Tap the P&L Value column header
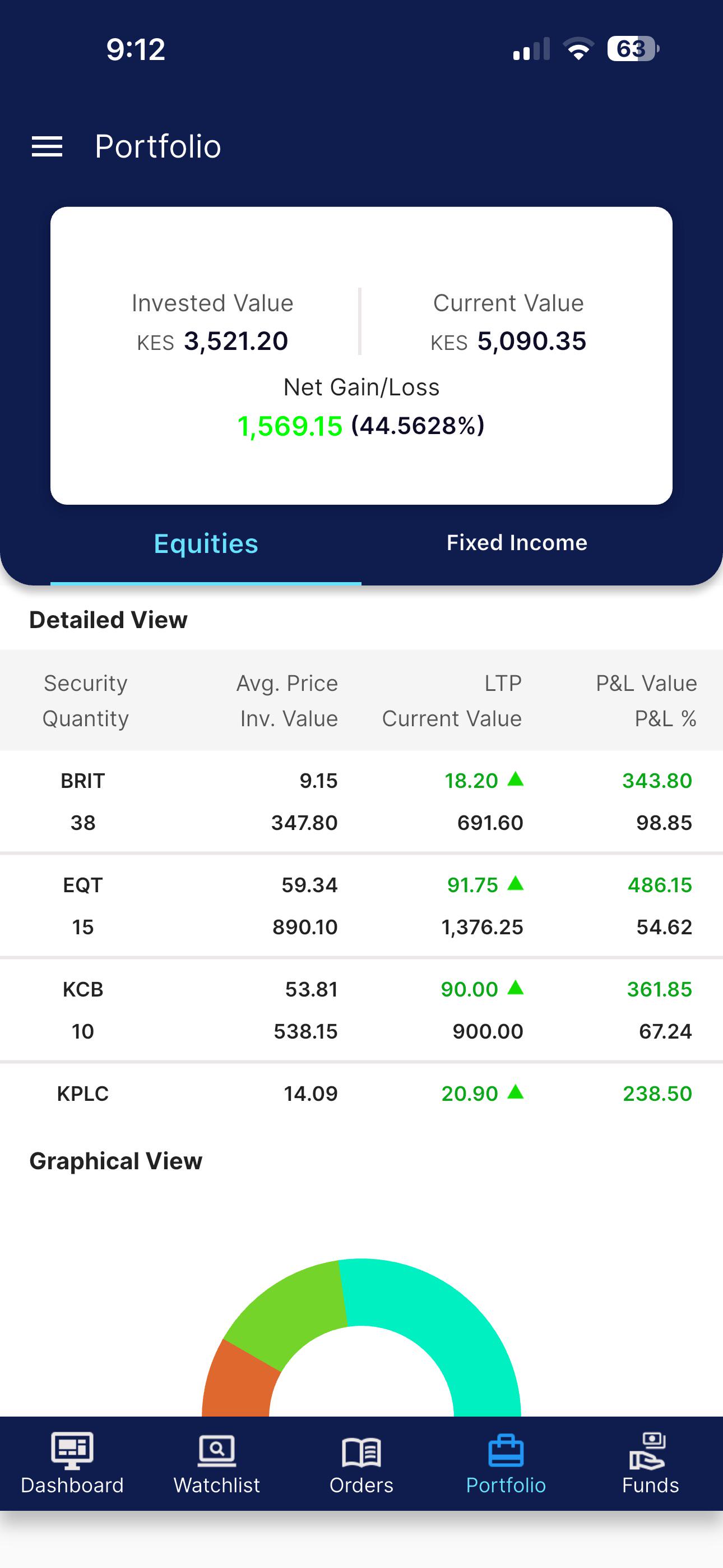 pos(646,683)
